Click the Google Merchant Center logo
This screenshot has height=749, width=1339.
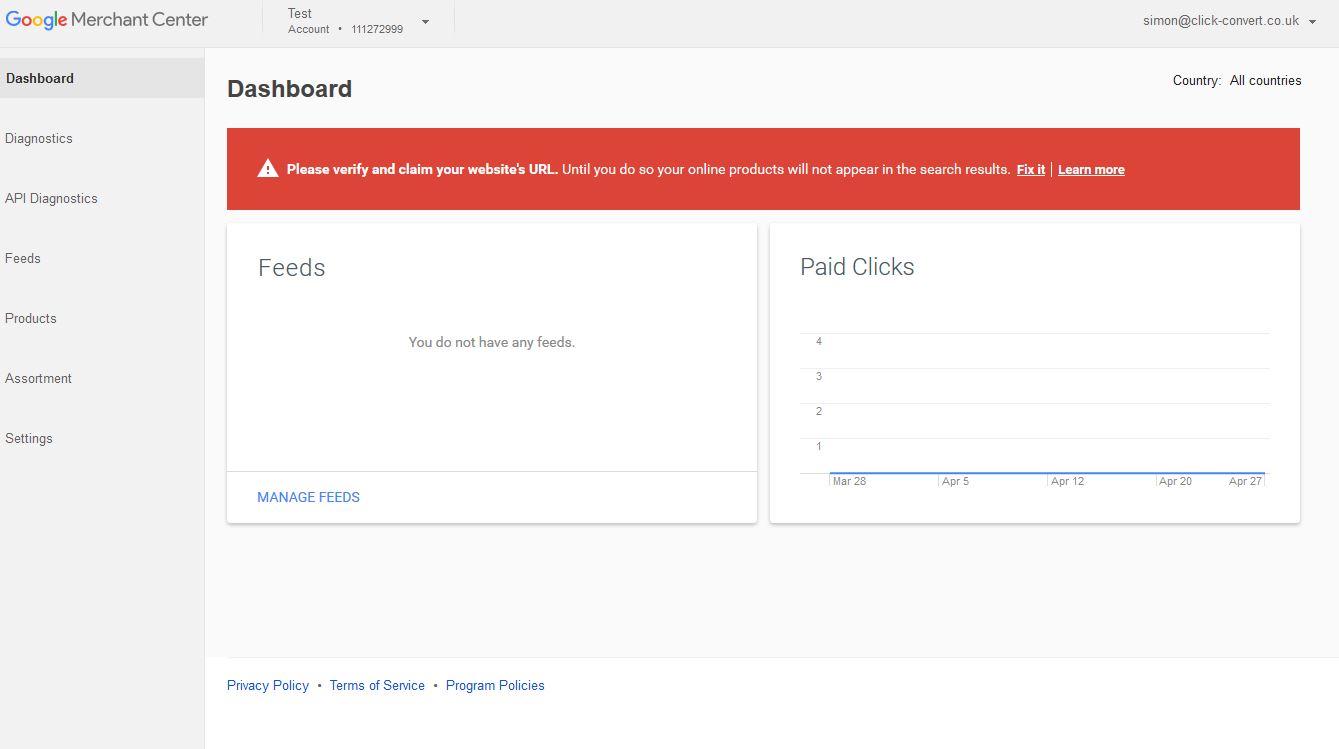(107, 20)
